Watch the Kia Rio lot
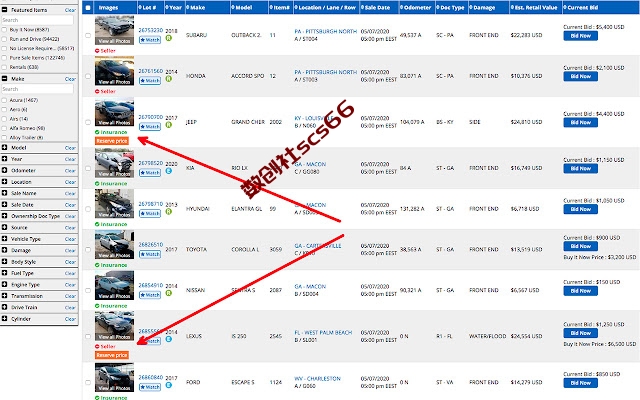 150,173
